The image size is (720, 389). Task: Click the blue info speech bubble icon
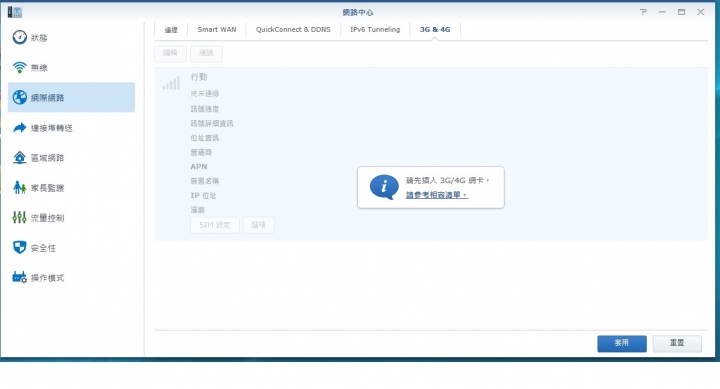pyautogui.click(x=384, y=187)
